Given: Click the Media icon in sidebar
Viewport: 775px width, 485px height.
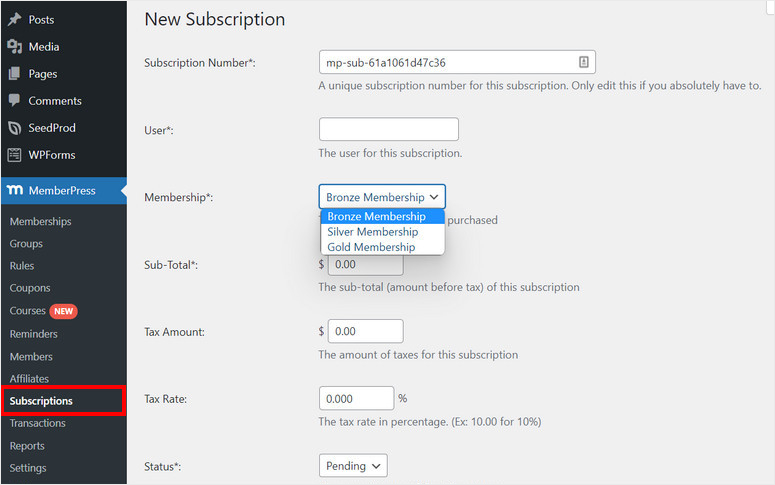Looking at the screenshot, I should tap(14, 47).
